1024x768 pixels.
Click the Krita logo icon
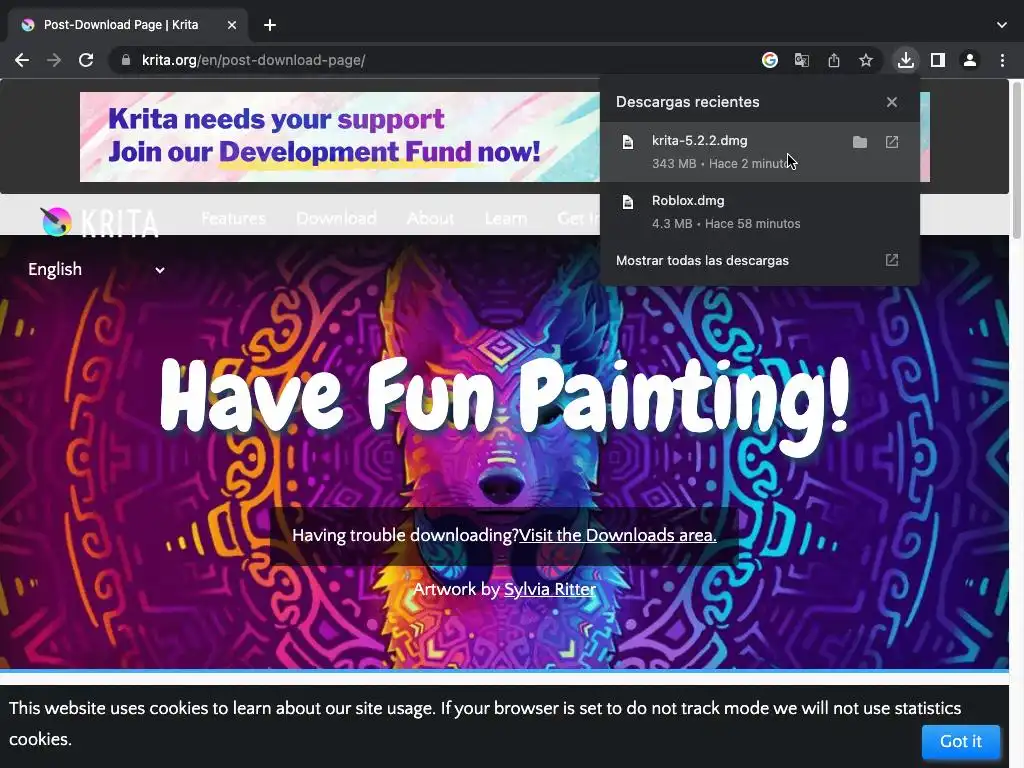pos(57,222)
